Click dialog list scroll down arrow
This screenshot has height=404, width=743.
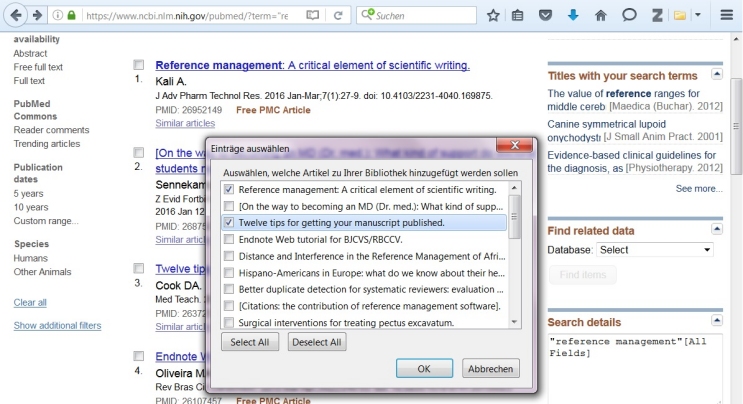coord(514,322)
